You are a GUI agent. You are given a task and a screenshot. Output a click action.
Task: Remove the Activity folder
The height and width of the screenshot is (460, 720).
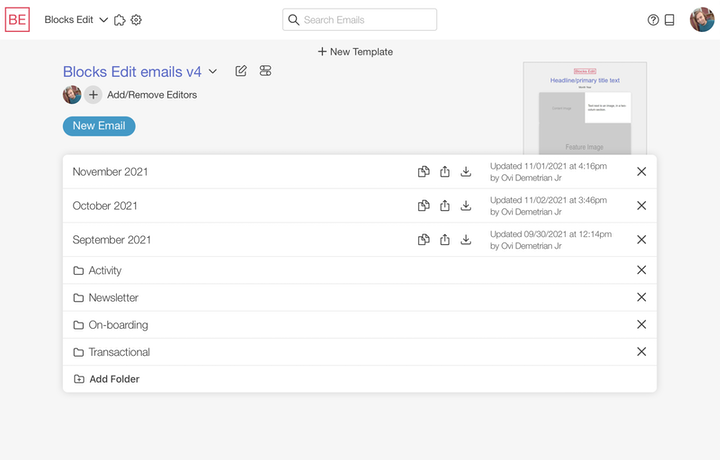coord(641,270)
